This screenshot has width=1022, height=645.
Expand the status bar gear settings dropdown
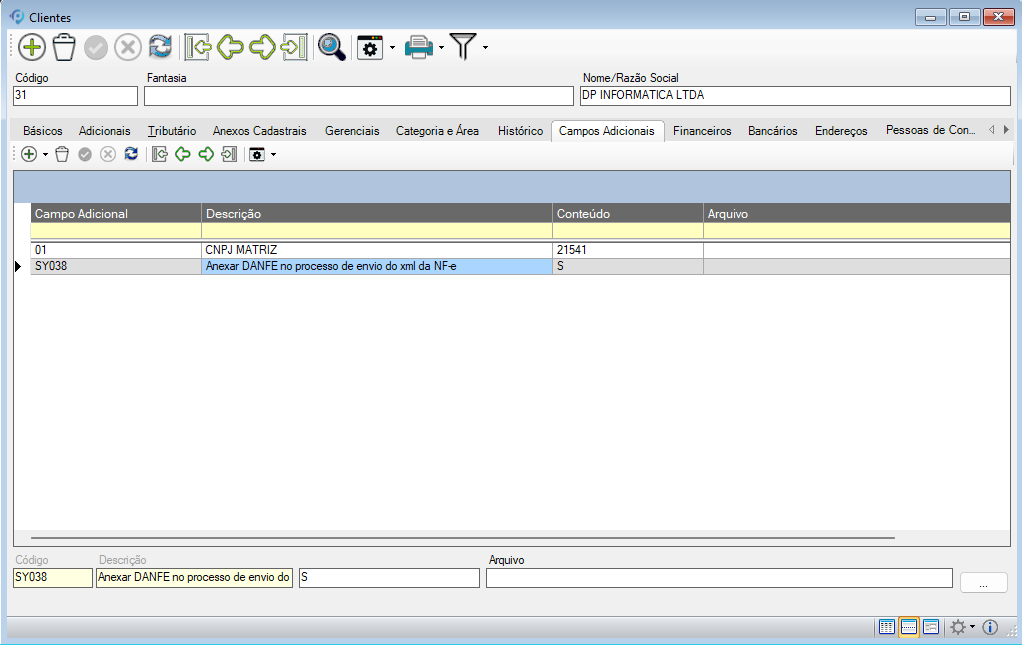coord(972,627)
